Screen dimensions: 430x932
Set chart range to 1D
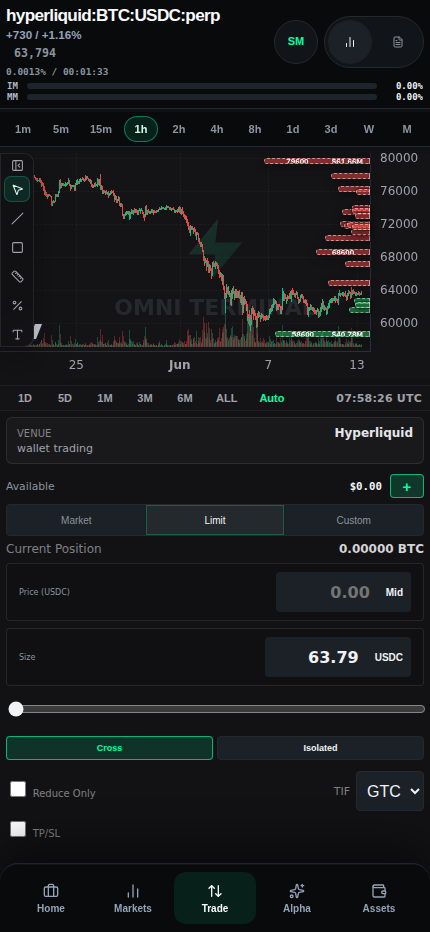25,398
